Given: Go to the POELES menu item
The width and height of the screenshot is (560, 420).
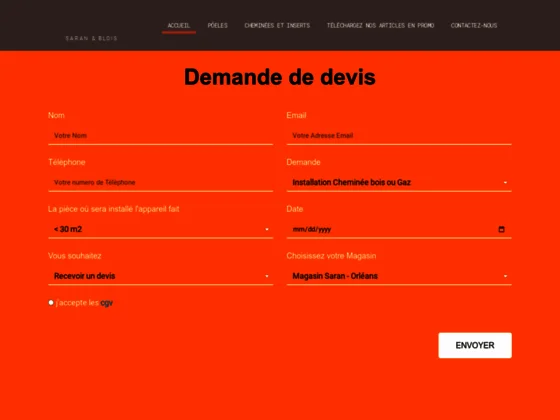Looking at the screenshot, I should (218, 25).
